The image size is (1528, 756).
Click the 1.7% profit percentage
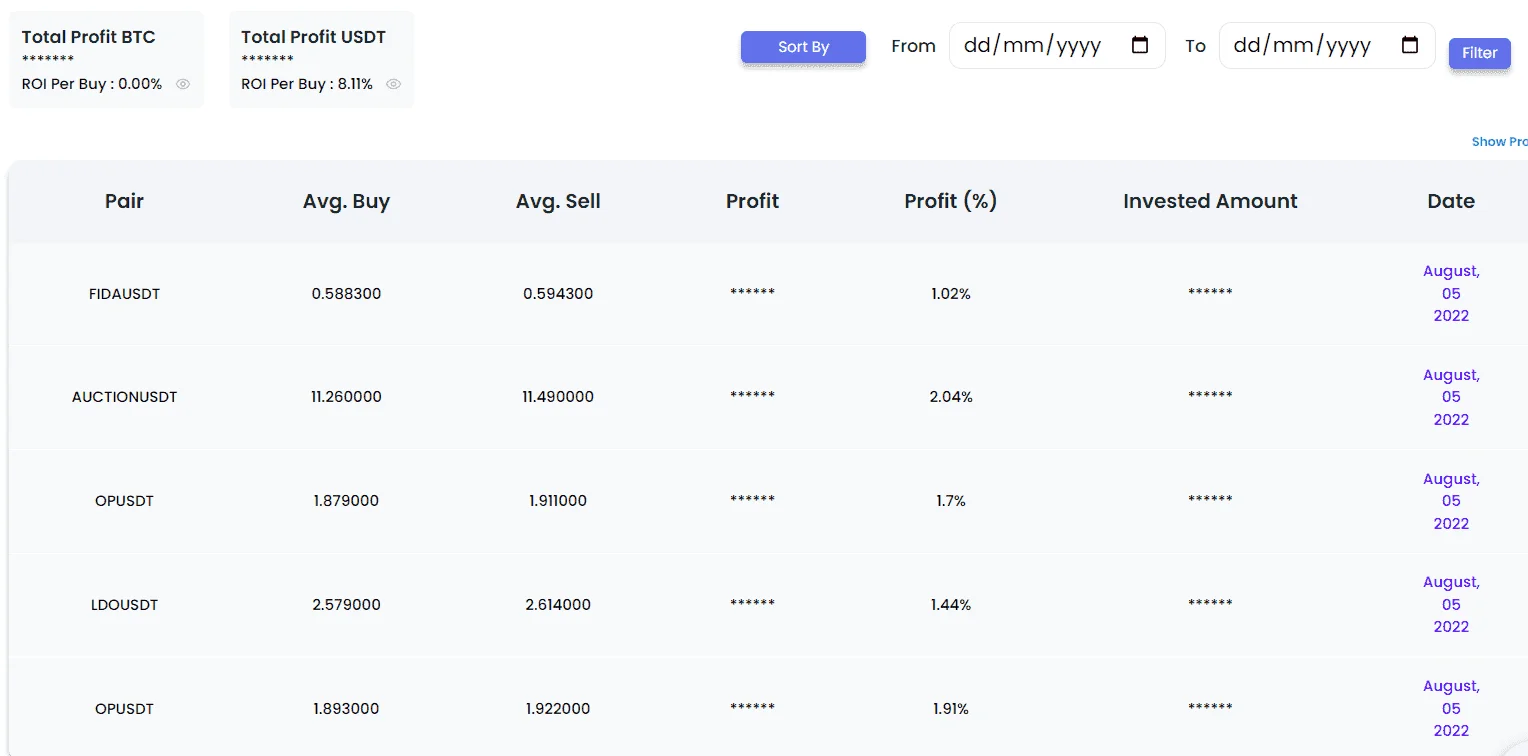click(950, 501)
